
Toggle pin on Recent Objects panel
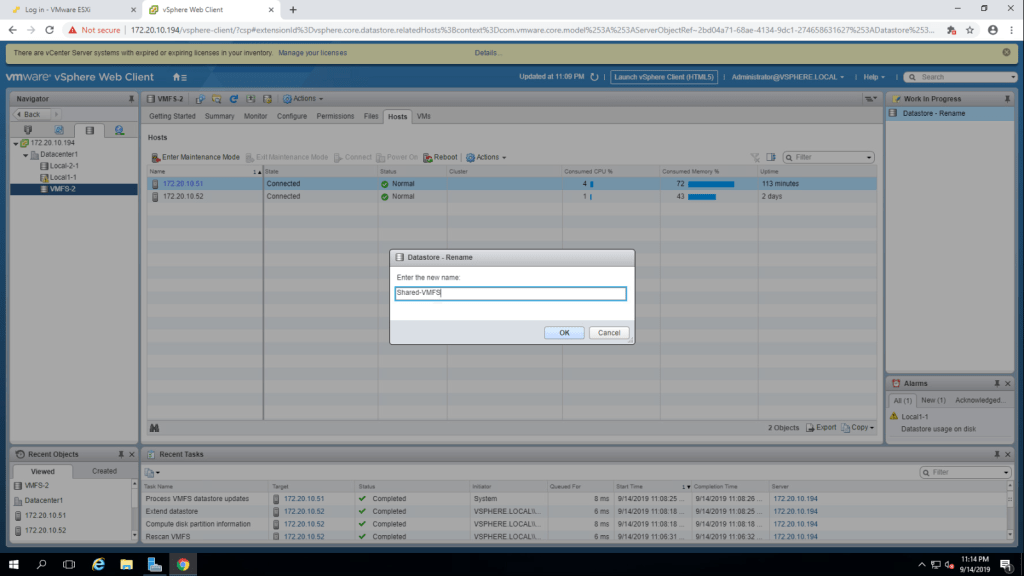(x=119, y=454)
